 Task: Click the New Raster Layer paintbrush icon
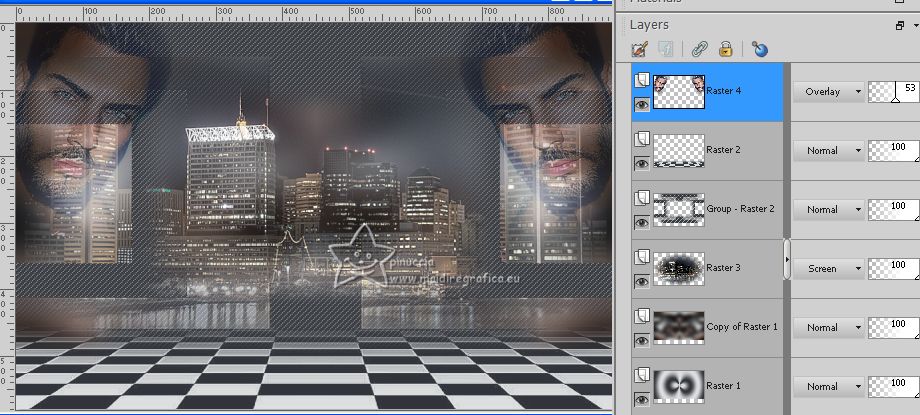pyautogui.click(x=640, y=49)
